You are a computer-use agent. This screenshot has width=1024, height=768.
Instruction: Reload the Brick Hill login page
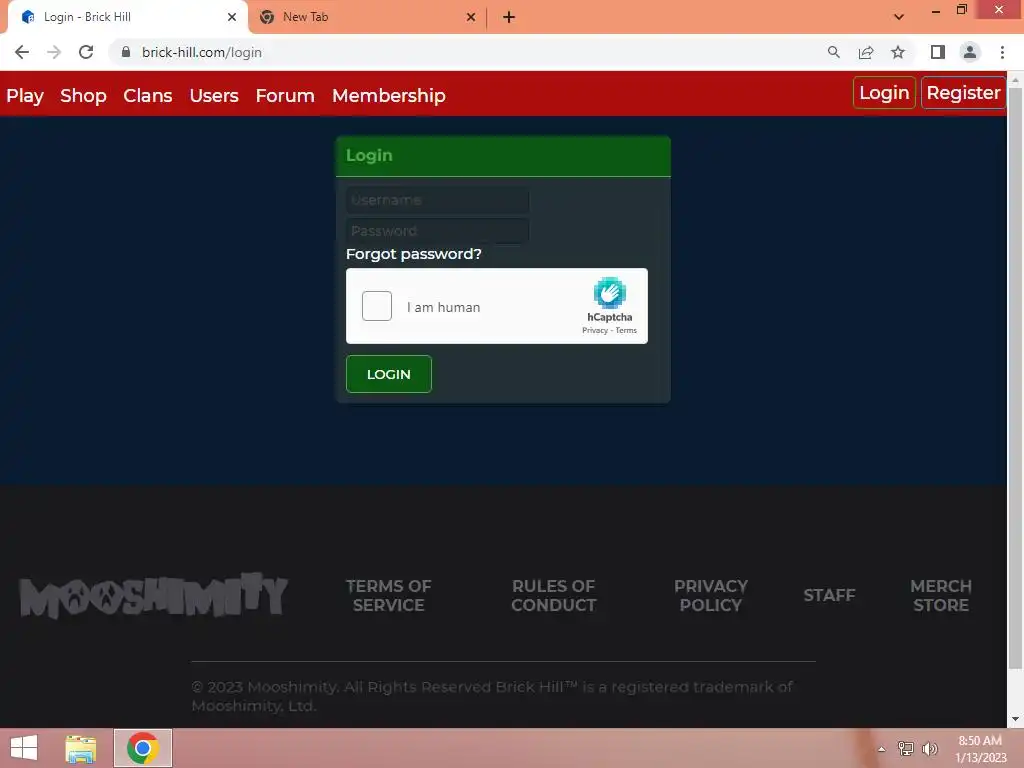86,52
